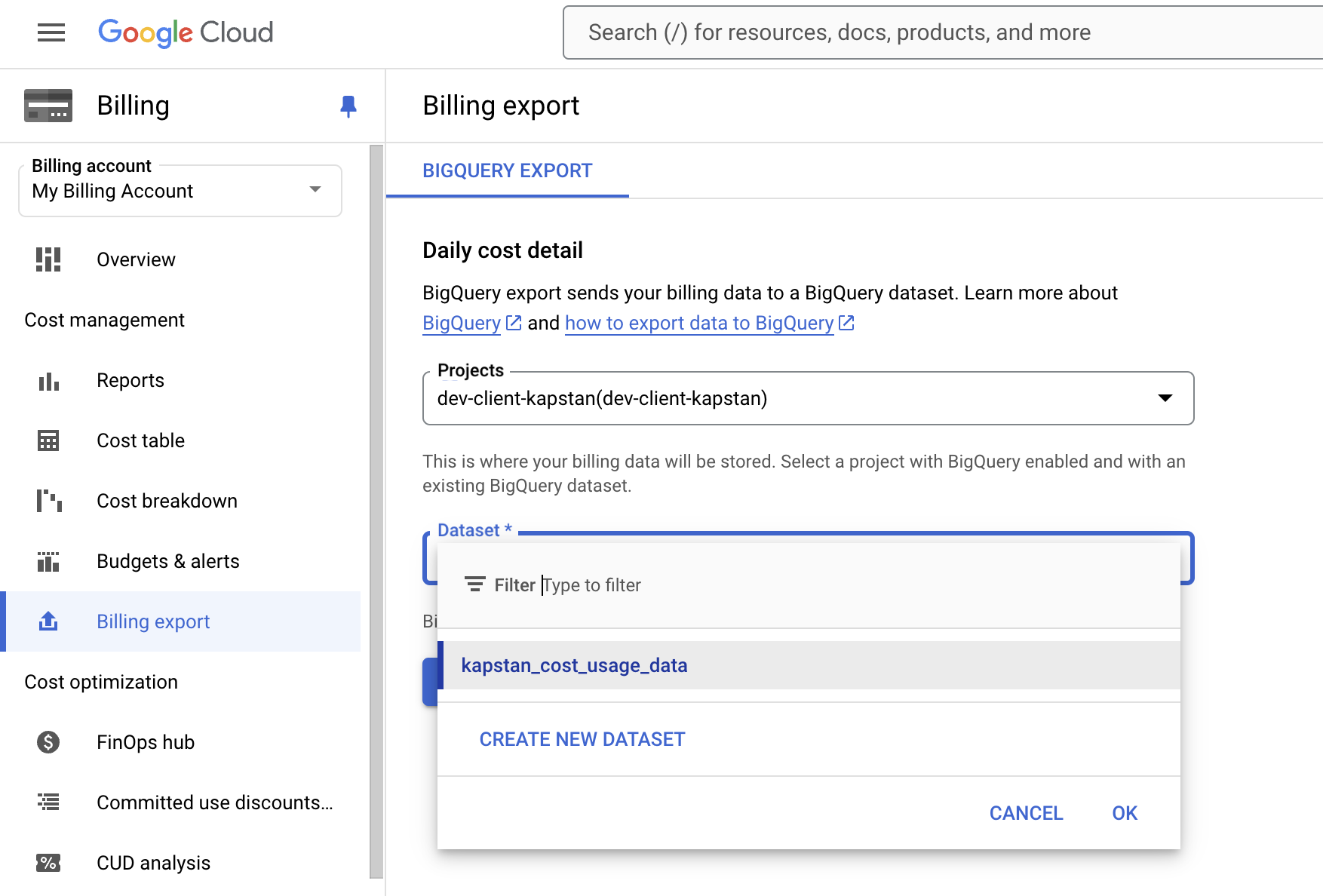The image size is (1323, 896).
Task: Select the kapstan_cost_usage_data dataset
Action: [809, 665]
